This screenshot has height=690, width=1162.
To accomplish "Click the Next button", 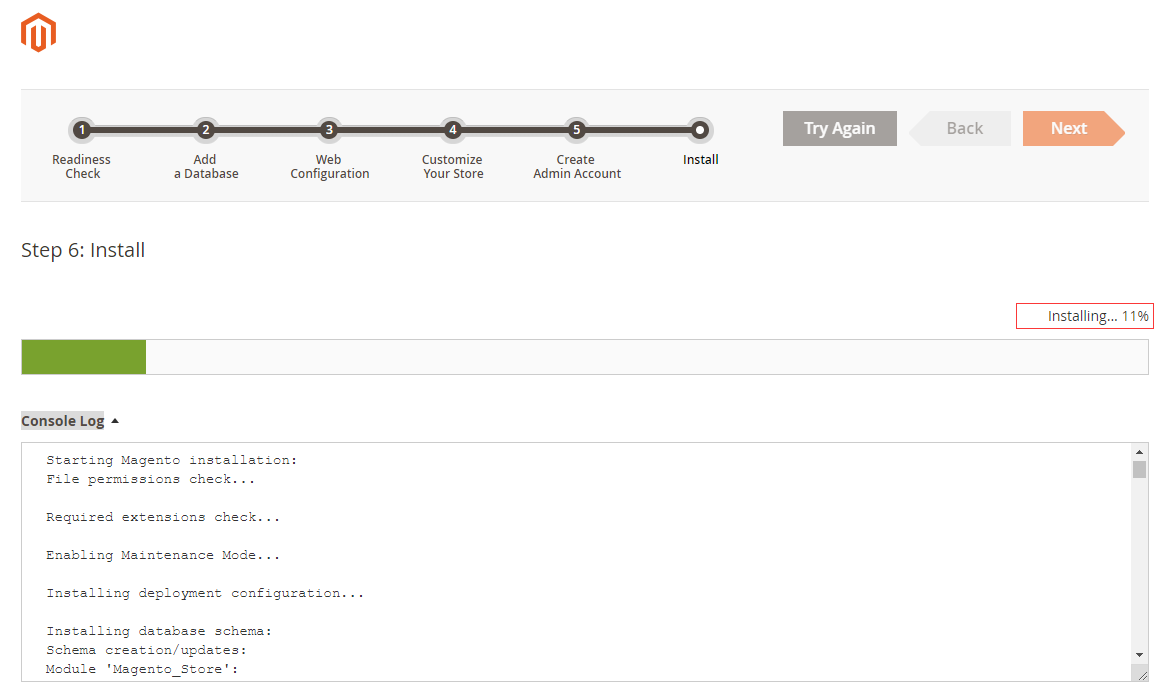I will click(1068, 128).
